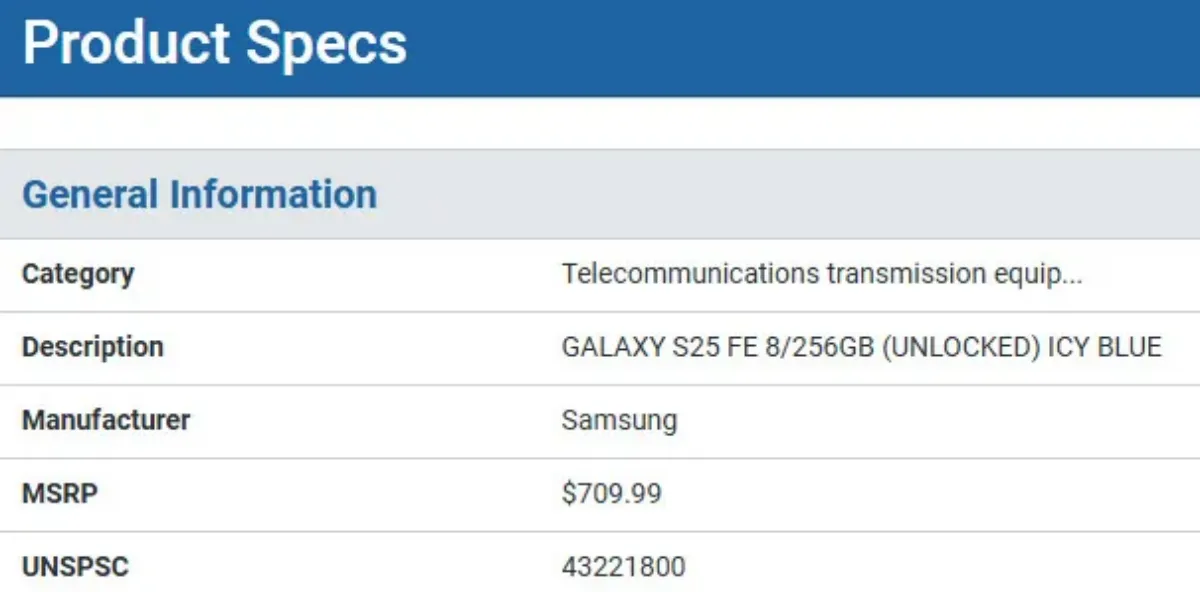1200x592 pixels.
Task: Select the UNSPSC row label
Action: click(75, 568)
